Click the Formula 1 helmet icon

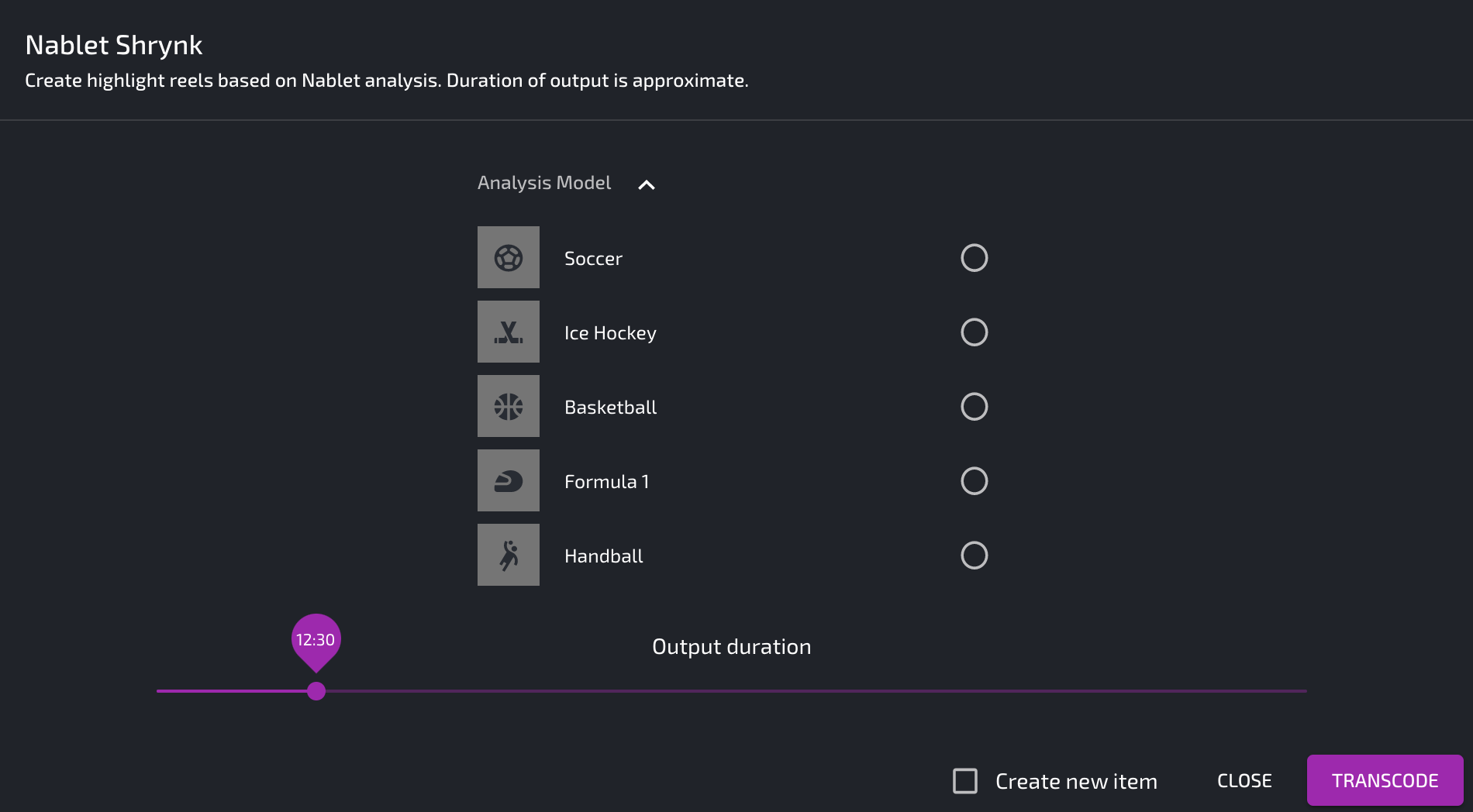point(509,481)
